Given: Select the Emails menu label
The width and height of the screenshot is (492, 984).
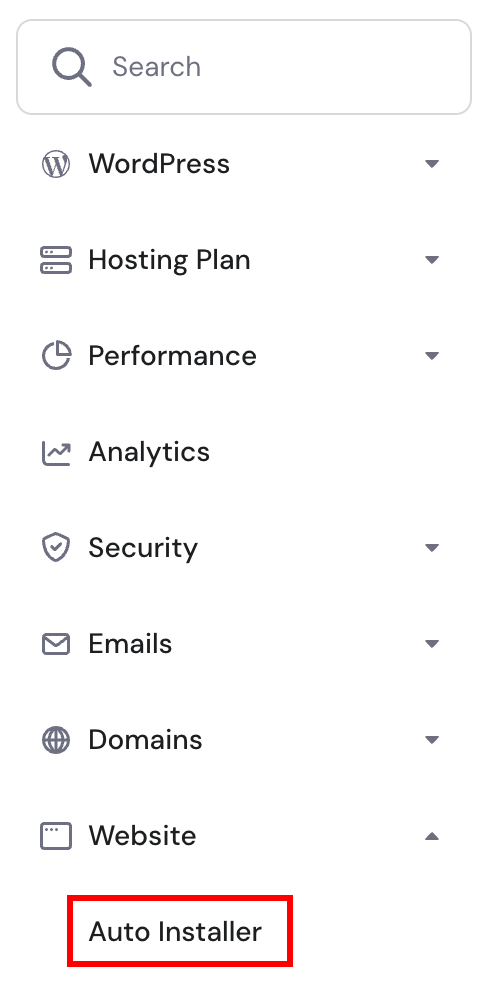Looking at the screenshot, I should pos(131,644).
